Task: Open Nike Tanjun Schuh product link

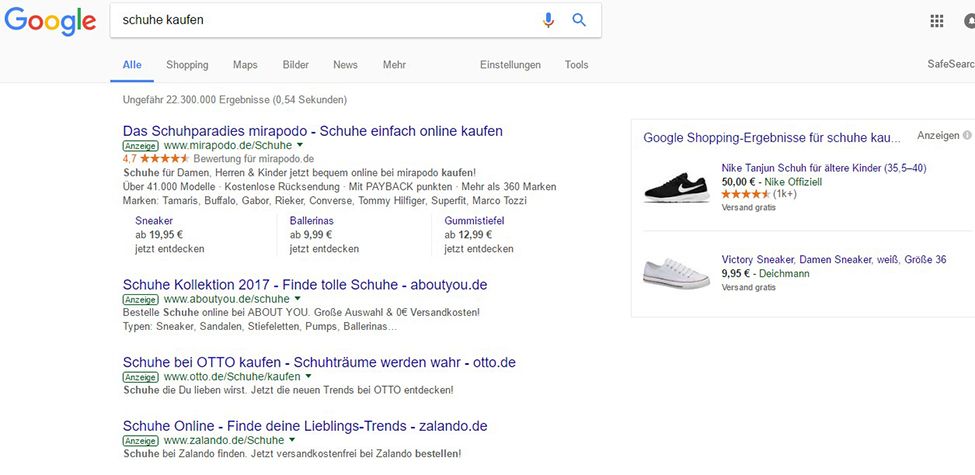Action: 824,168
